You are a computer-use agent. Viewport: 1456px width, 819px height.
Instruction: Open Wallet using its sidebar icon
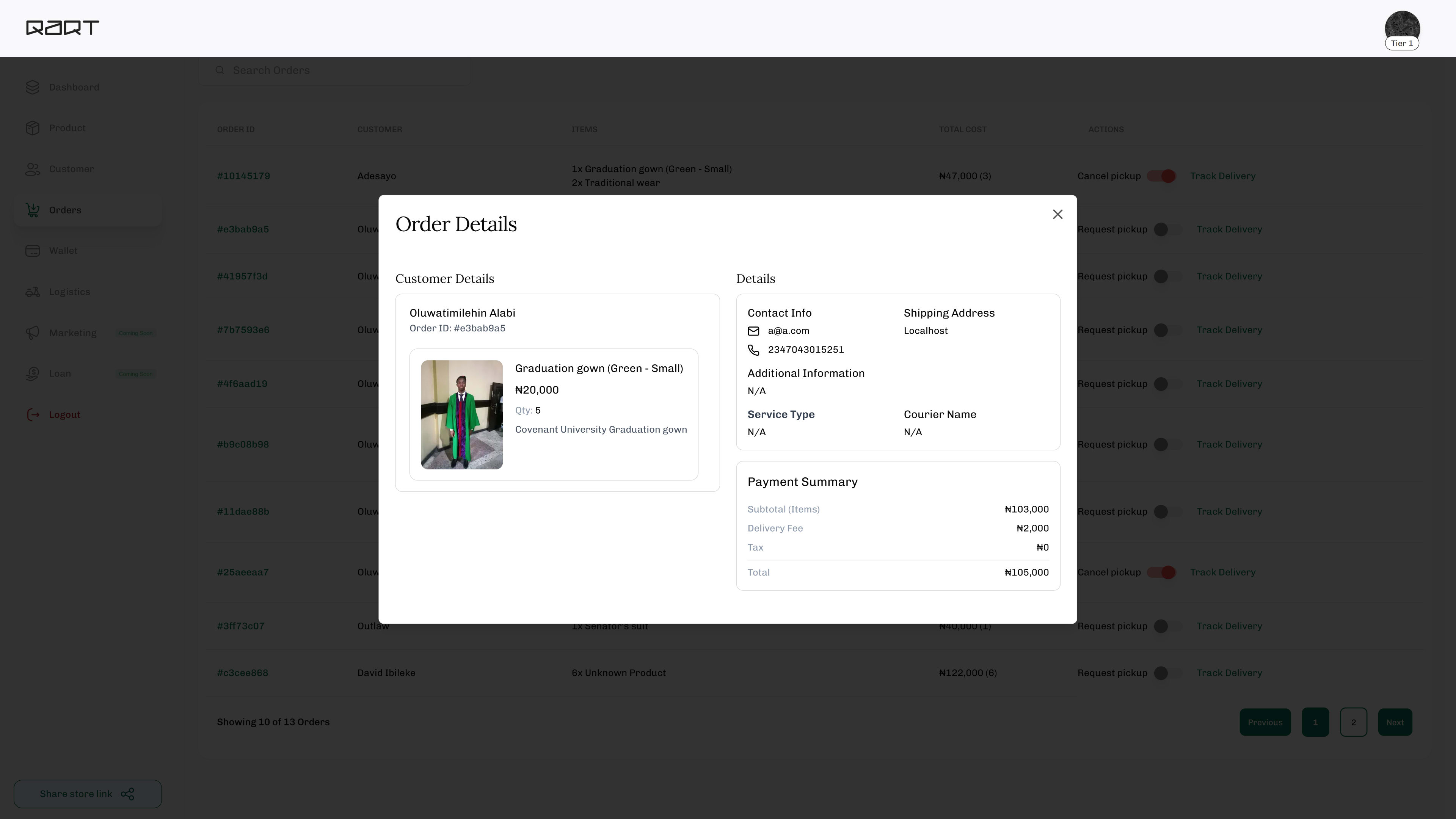(x=32, y=250)
